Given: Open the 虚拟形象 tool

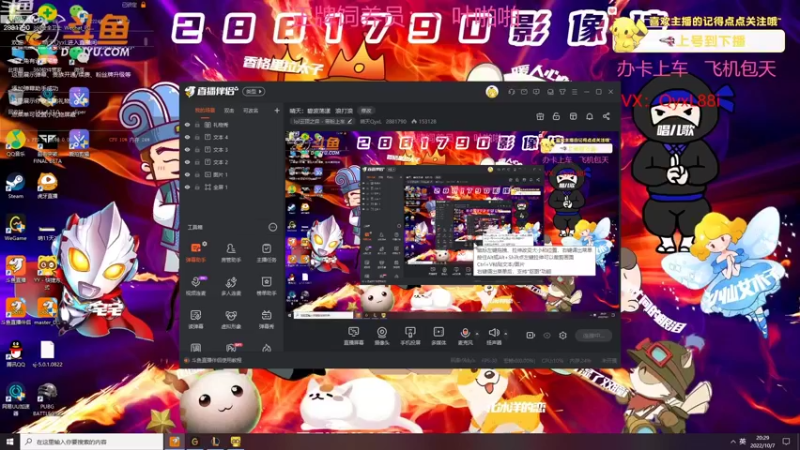Looking at the screenshot, I should click(x=231, y=319).
